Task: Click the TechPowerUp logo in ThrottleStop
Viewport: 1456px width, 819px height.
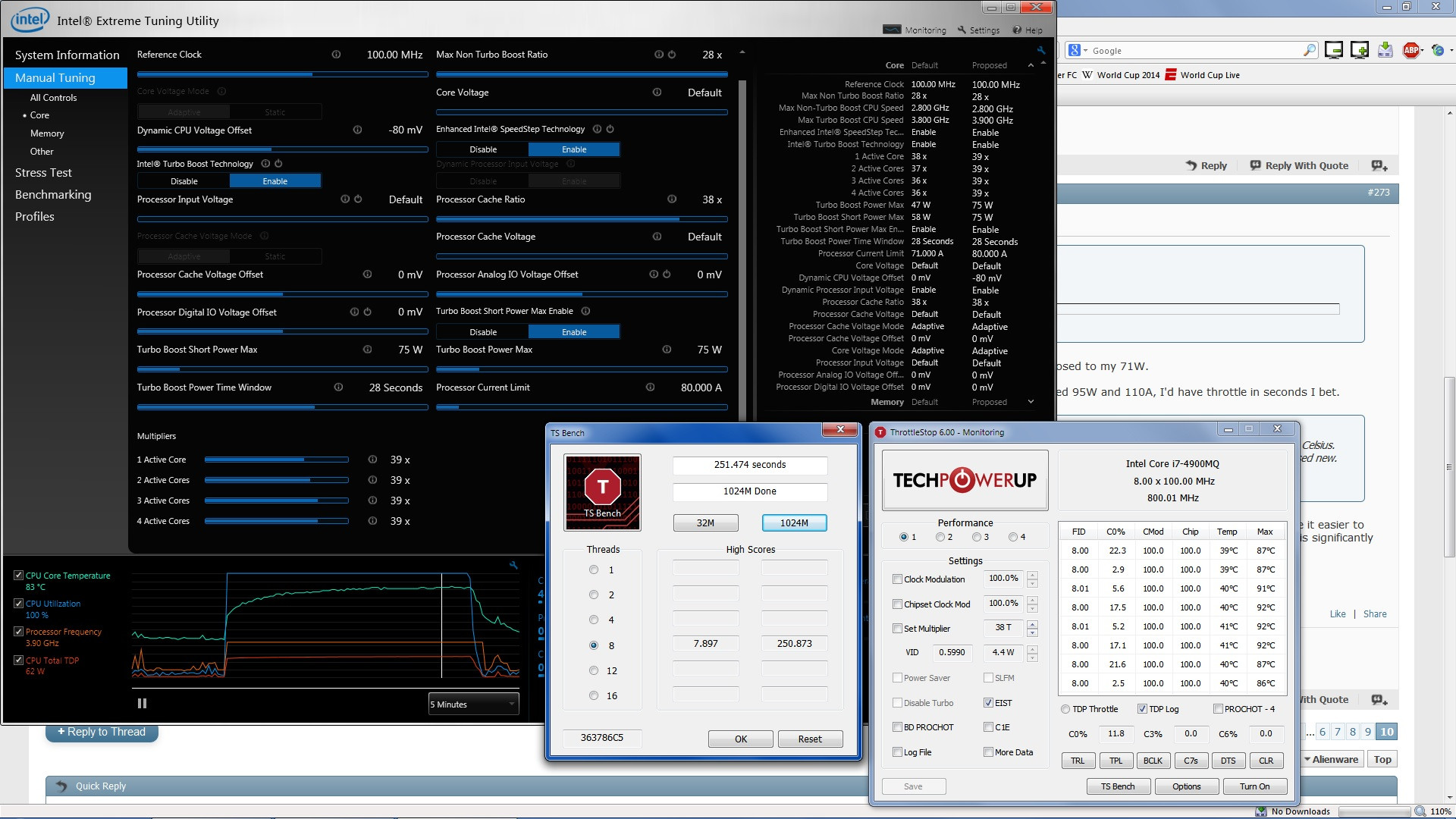Action: 965,480
